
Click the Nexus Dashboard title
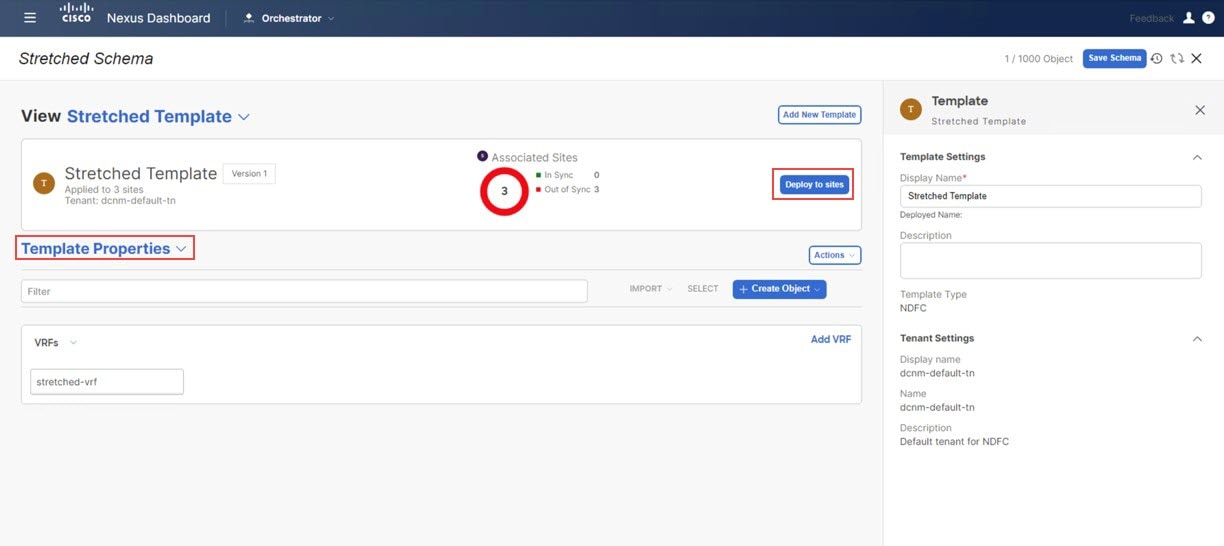click(158, 18)
